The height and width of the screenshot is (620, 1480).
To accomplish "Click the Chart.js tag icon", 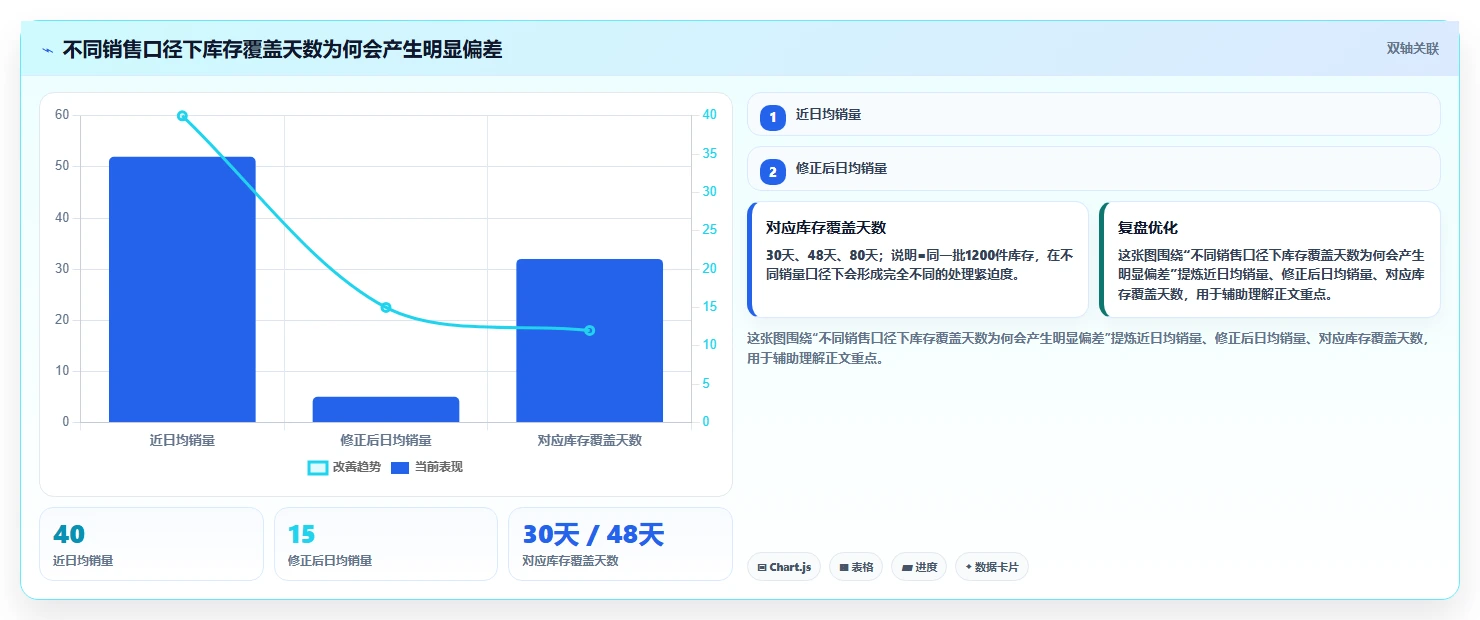I will pos(762,568).
